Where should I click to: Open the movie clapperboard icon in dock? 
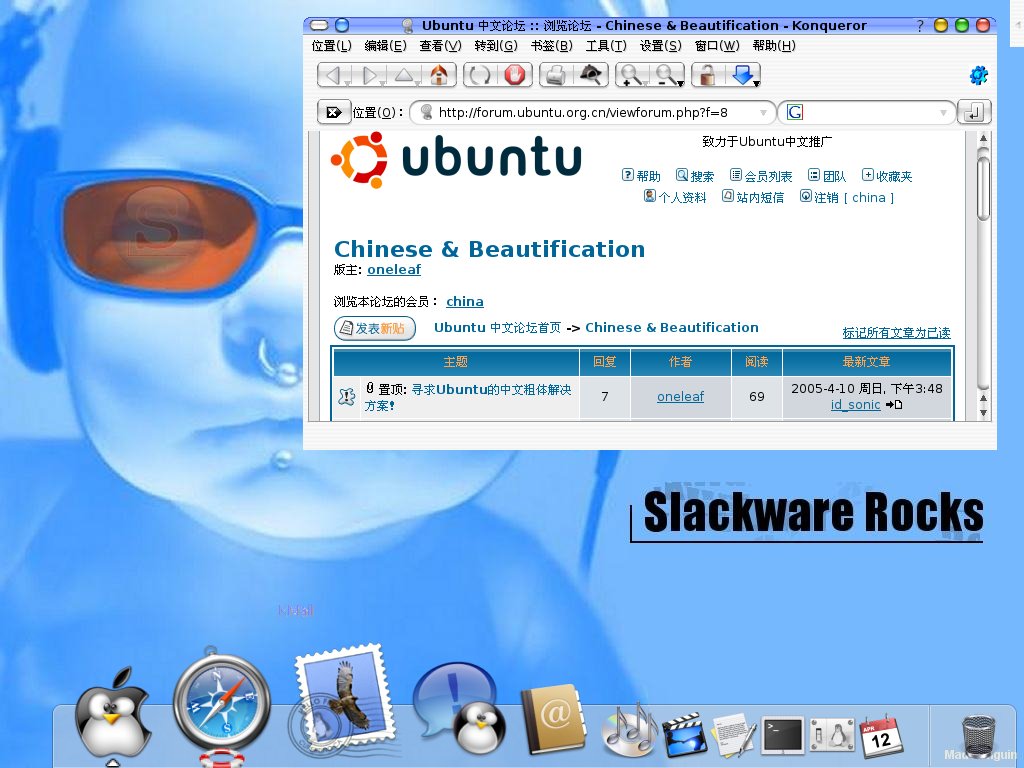coord(685,735)
